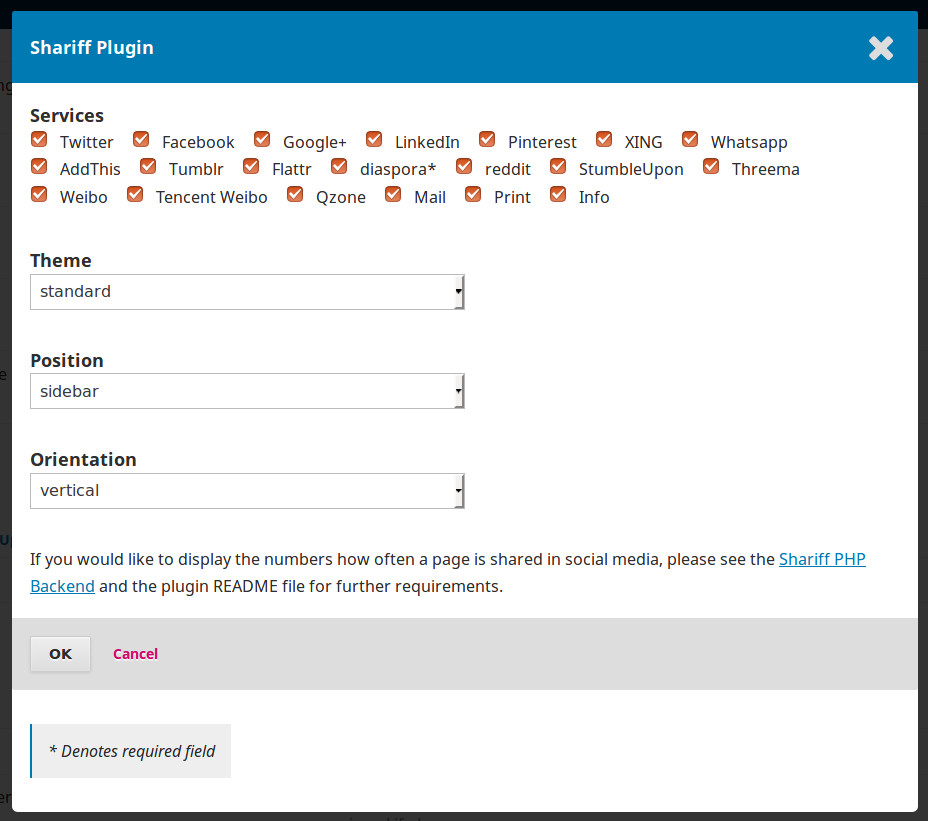Viewport: 928px width, 821px height.
Task: Click the Services heading
Action: 67,115
